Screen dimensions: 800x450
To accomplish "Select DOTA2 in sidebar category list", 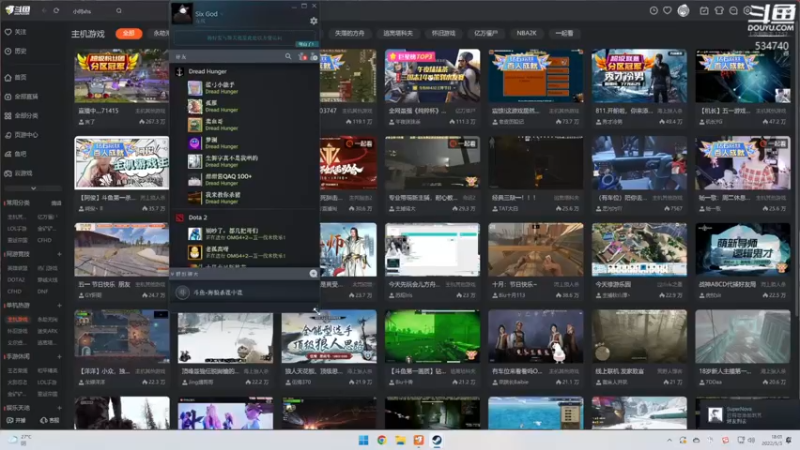I will 16,280.
